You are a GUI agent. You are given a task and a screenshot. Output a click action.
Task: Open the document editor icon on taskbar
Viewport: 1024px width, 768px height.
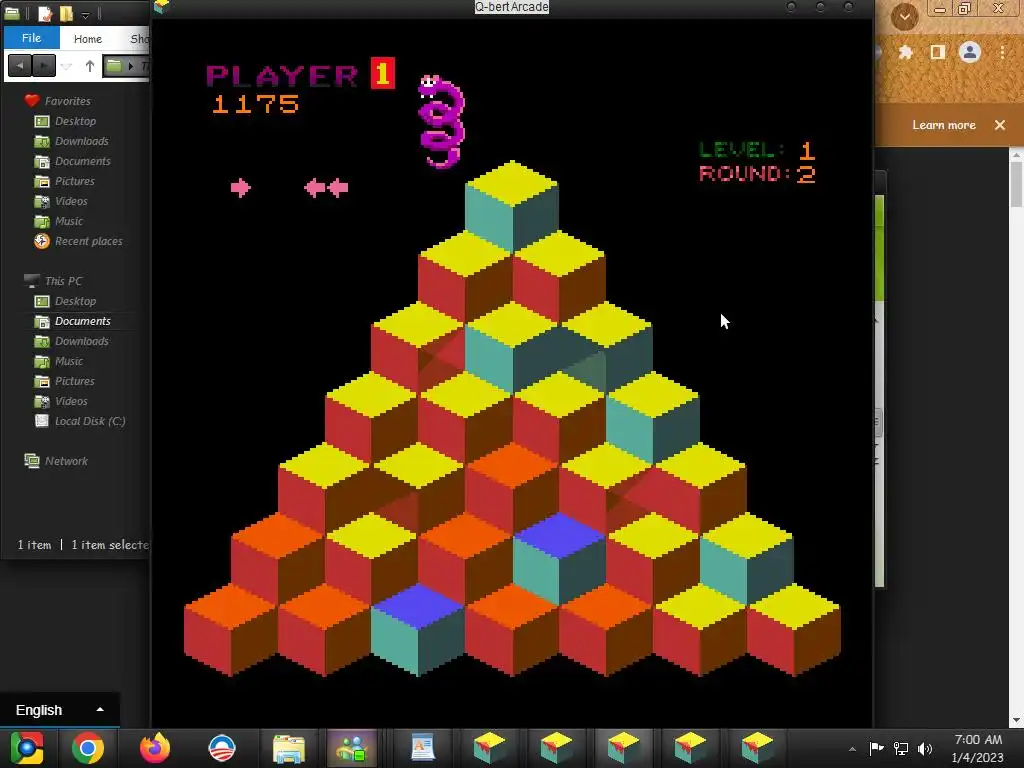(x=423, y=748)
